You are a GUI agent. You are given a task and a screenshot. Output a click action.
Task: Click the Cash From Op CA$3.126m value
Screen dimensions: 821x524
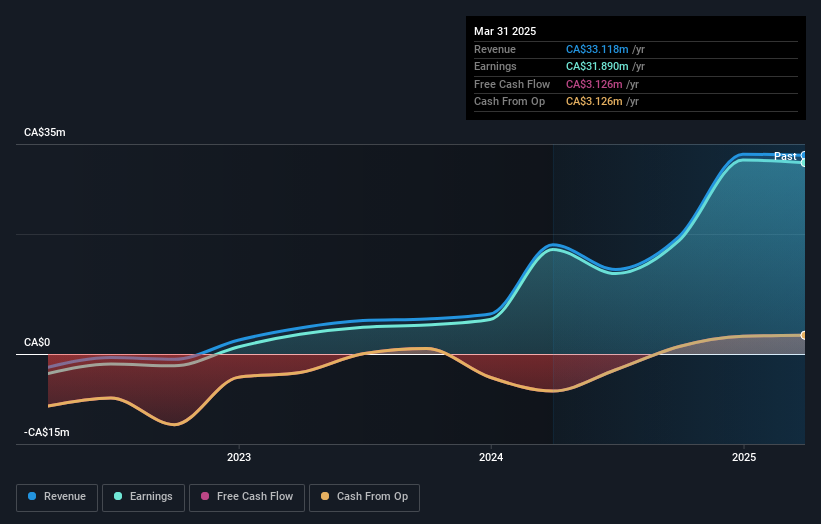594,102
